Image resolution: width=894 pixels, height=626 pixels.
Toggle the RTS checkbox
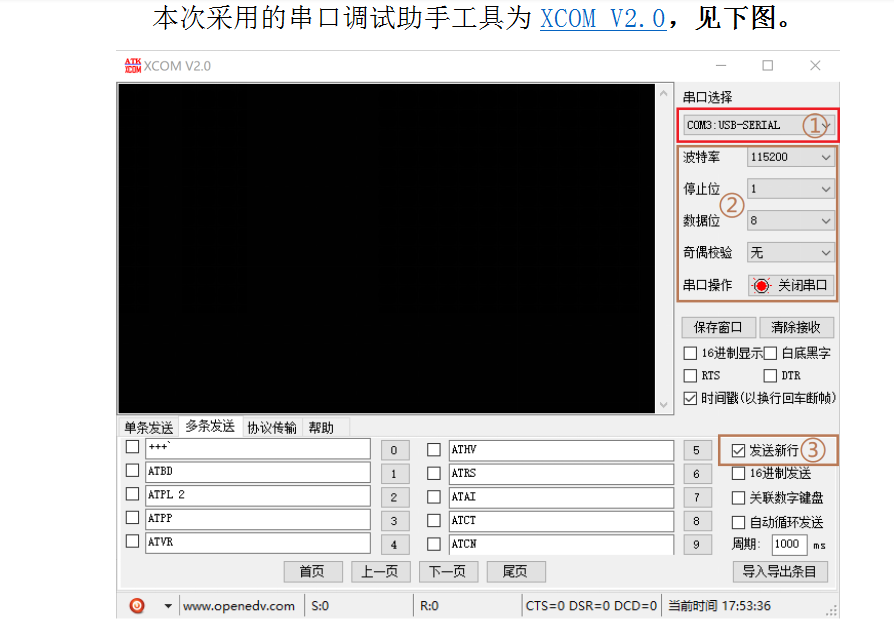(690, 376)
